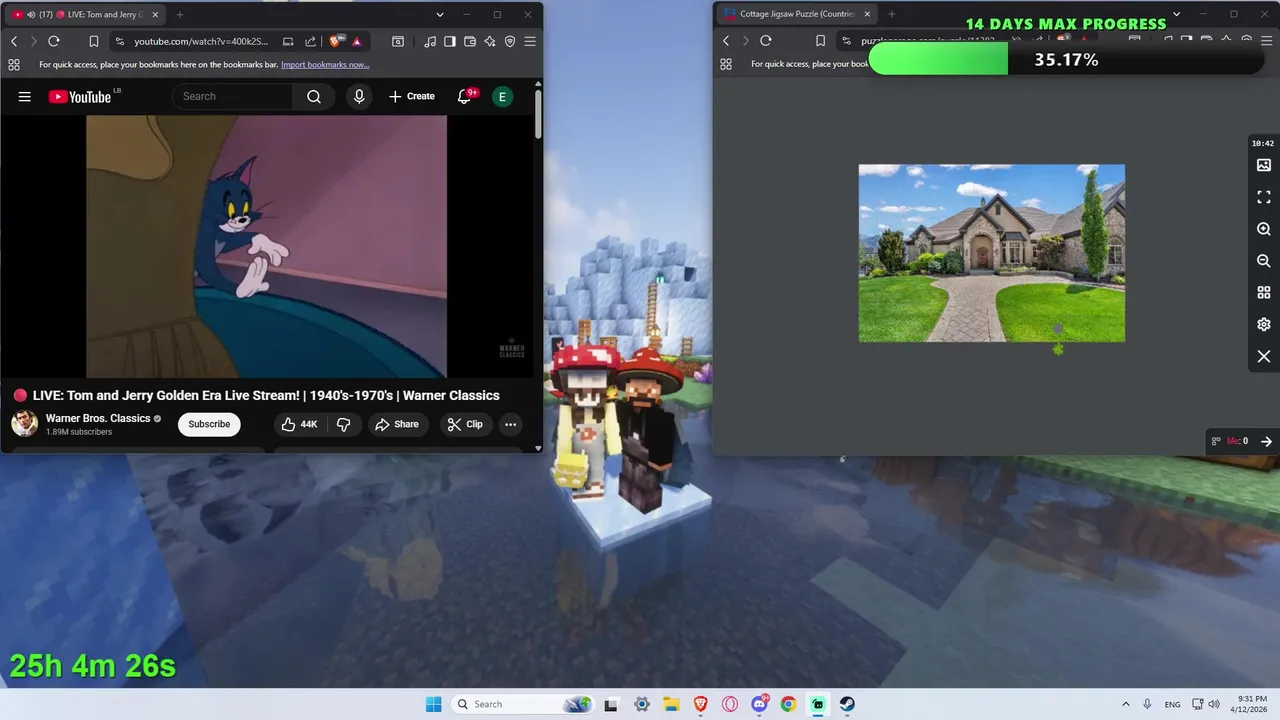Mute the YouTube tab via speaker icon
Image resolution: width=1280 pixels, height=720 pixels.
(x=30, y=15)
